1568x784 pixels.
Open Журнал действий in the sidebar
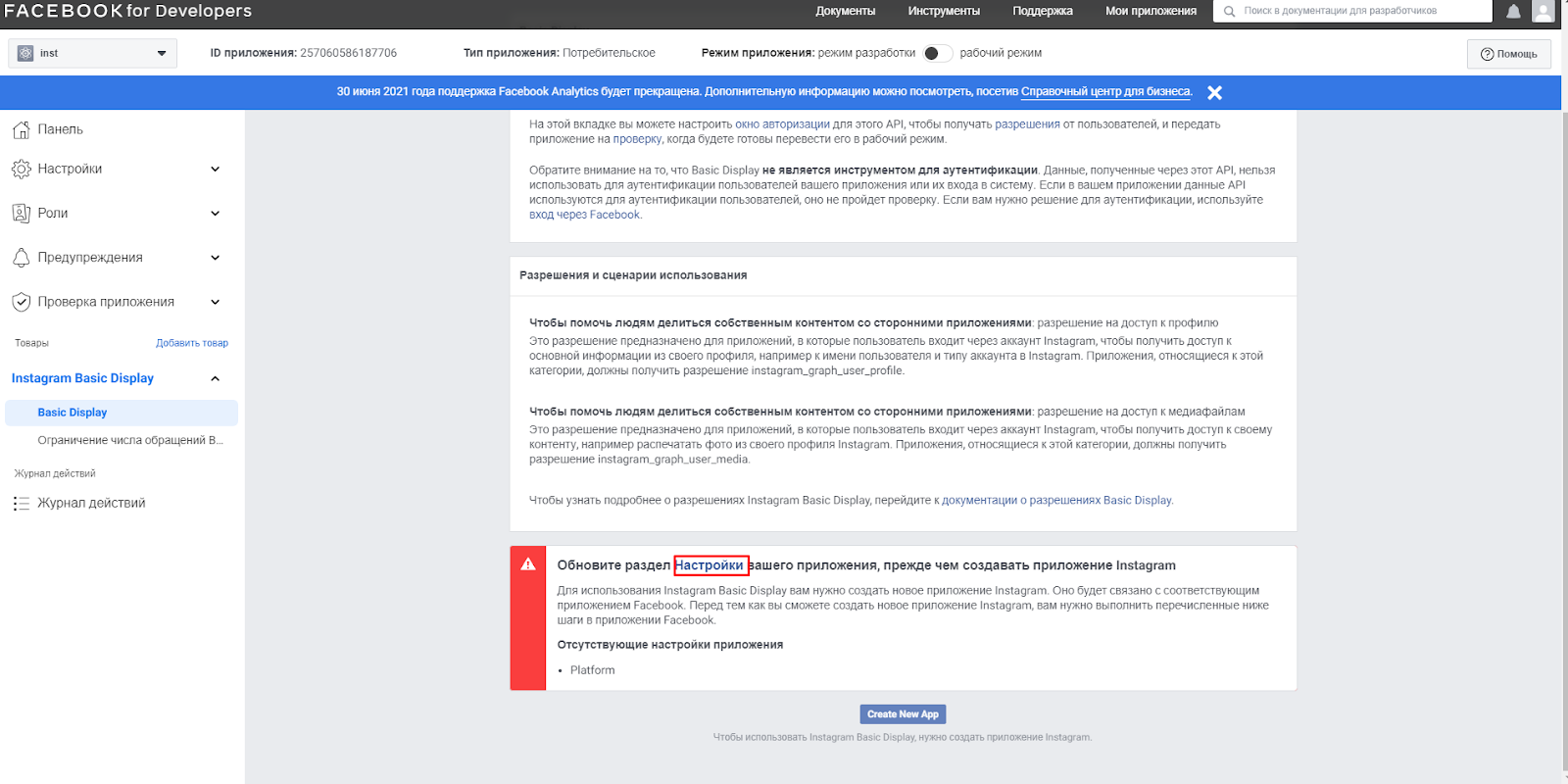91,503
